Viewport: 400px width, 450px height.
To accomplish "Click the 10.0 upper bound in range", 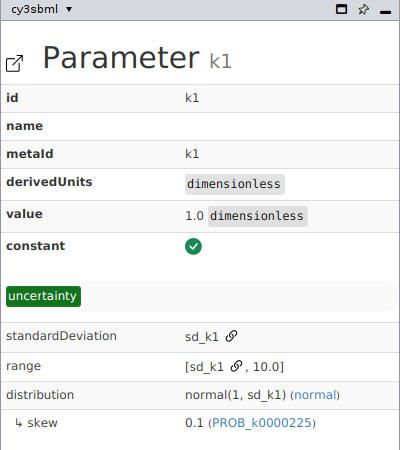I will [266, 367].
